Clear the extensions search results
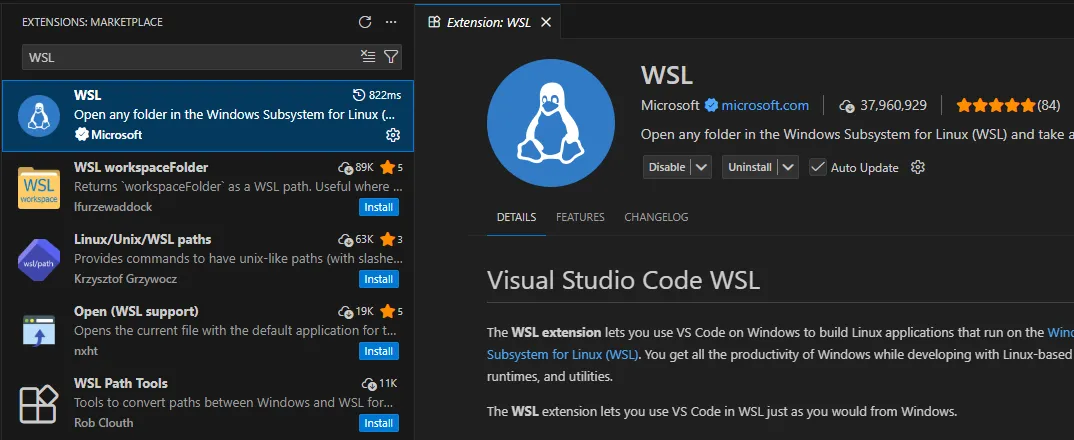Image resolution: width=1074 pixels, height=440 pixels. click(x=368, y=57)
